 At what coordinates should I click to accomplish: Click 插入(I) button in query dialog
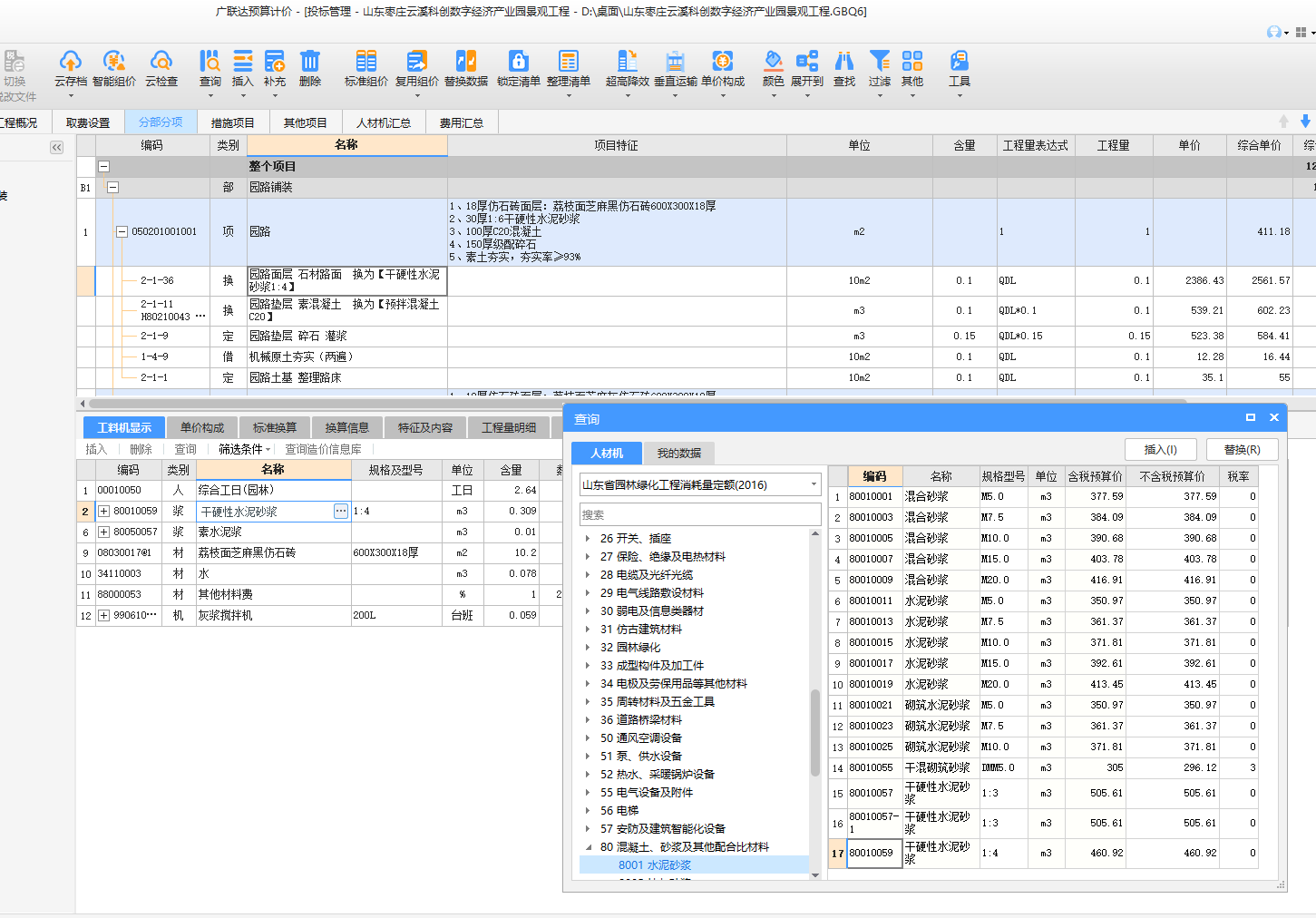pos(1161,450)
